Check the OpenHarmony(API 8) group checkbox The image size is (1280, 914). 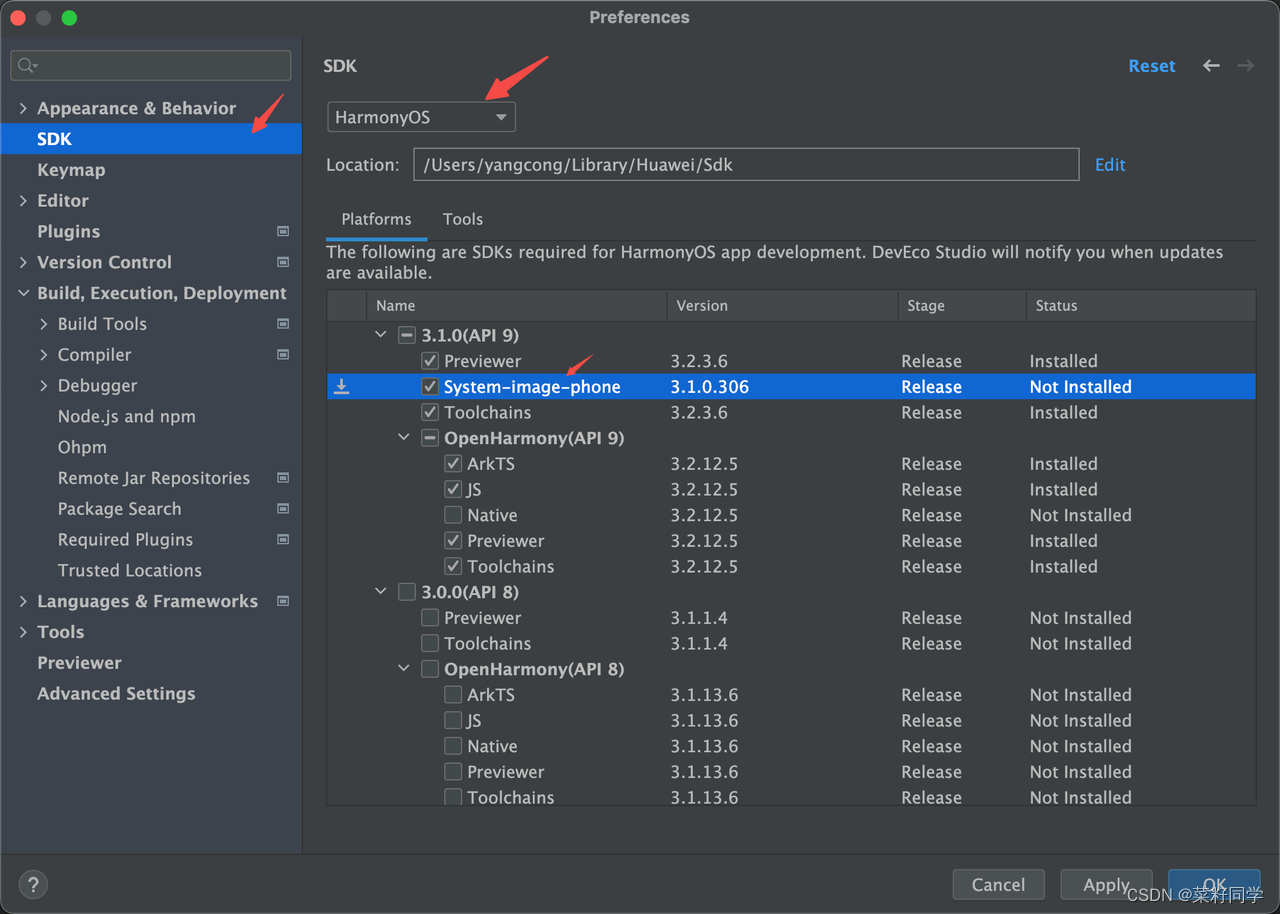430,669
